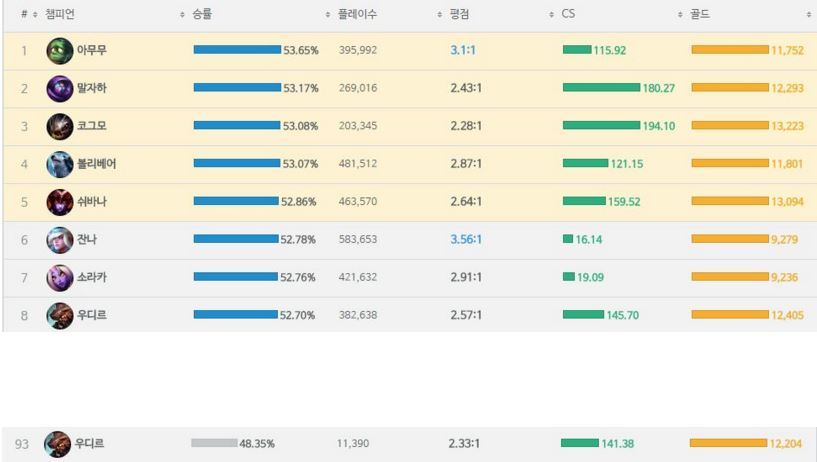The width and height of the screenshot is (817, 462).
Task: Open the 아무무 champion name link
Action: click(x=92, y=51)
